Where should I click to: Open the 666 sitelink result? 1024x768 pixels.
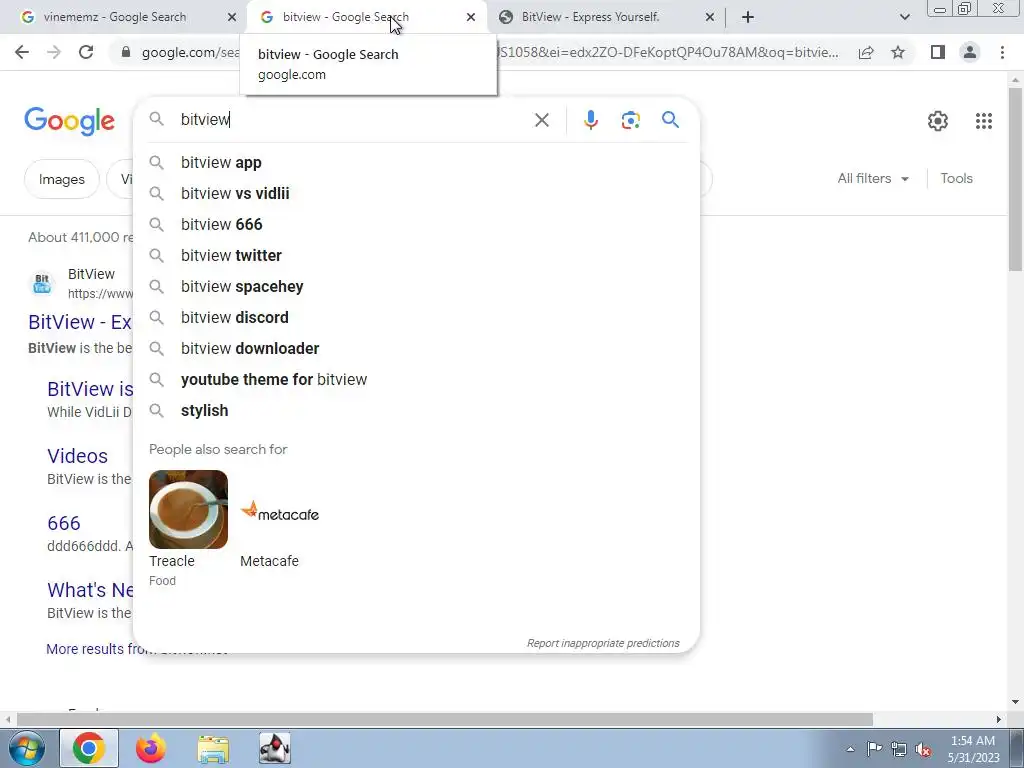63,523
